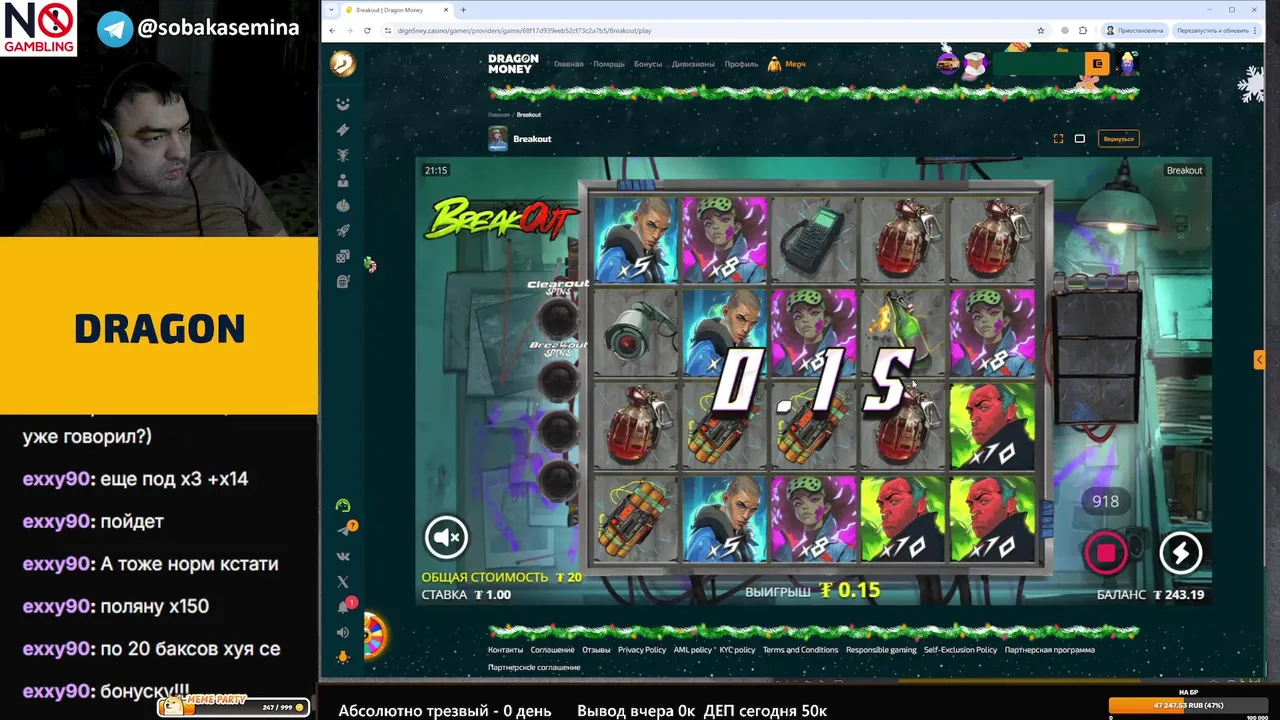The height and width of the screenshot is (720, 1280).
Task: Click the ОБЩАЯ СТОИМОСТЬ 20 label
Action: (501, 577)
